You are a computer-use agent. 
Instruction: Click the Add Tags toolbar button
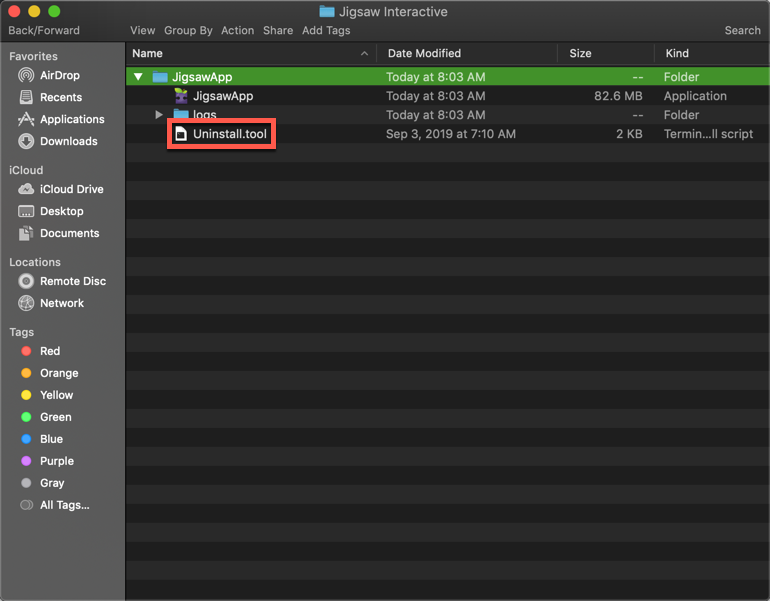tap(326, 31)
